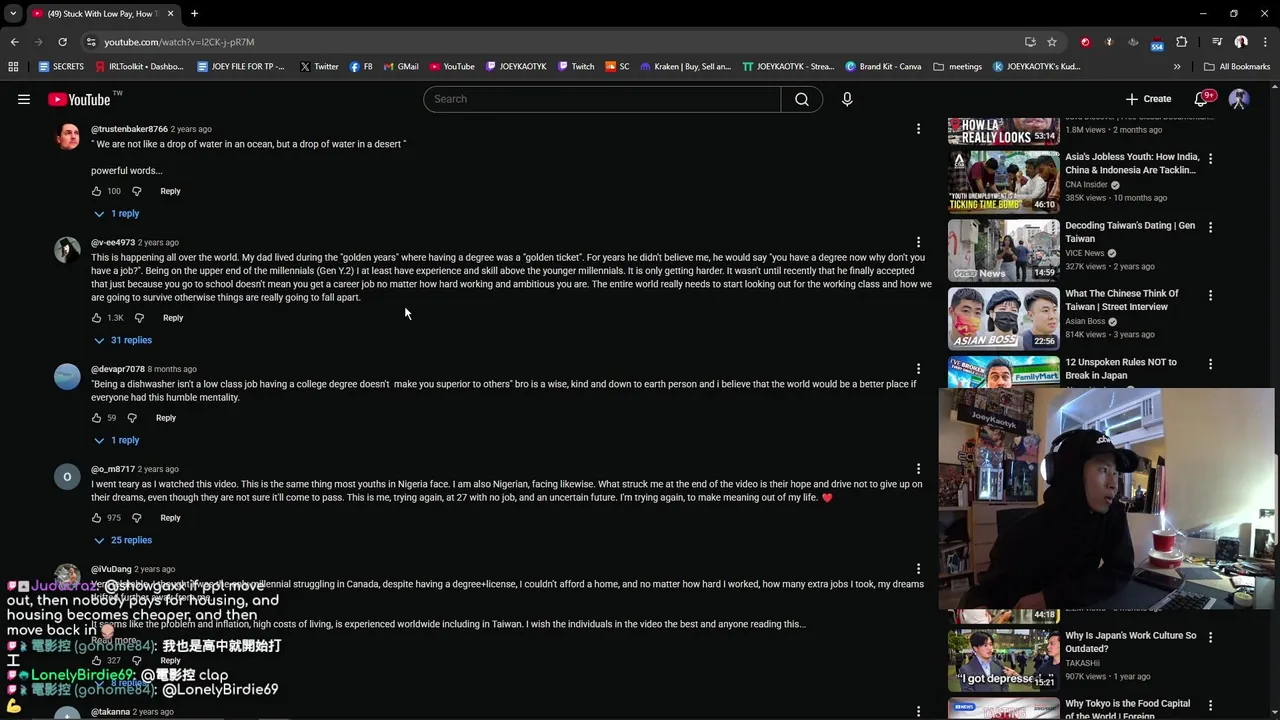Open the tab search dropdown arrow
Viewport: 1280px width, 720px height.
[13, 14]
